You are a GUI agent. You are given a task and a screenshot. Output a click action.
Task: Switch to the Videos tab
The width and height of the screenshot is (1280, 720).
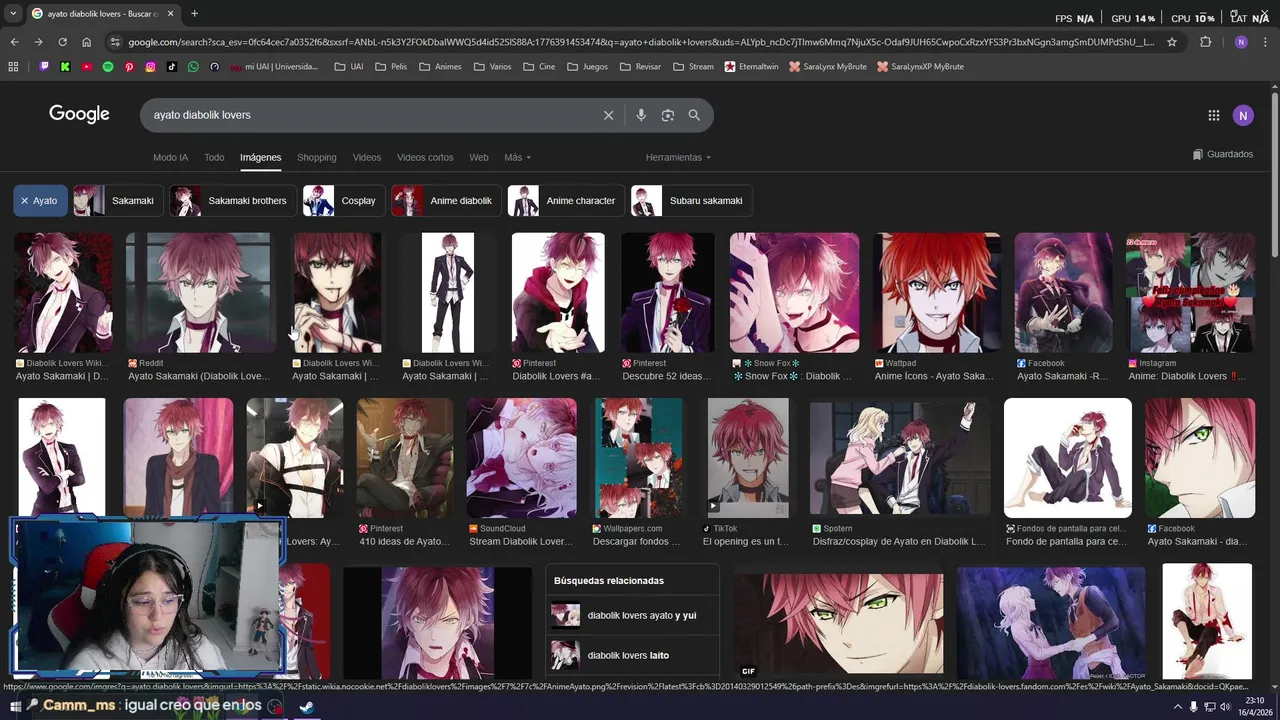coord(367,157)
